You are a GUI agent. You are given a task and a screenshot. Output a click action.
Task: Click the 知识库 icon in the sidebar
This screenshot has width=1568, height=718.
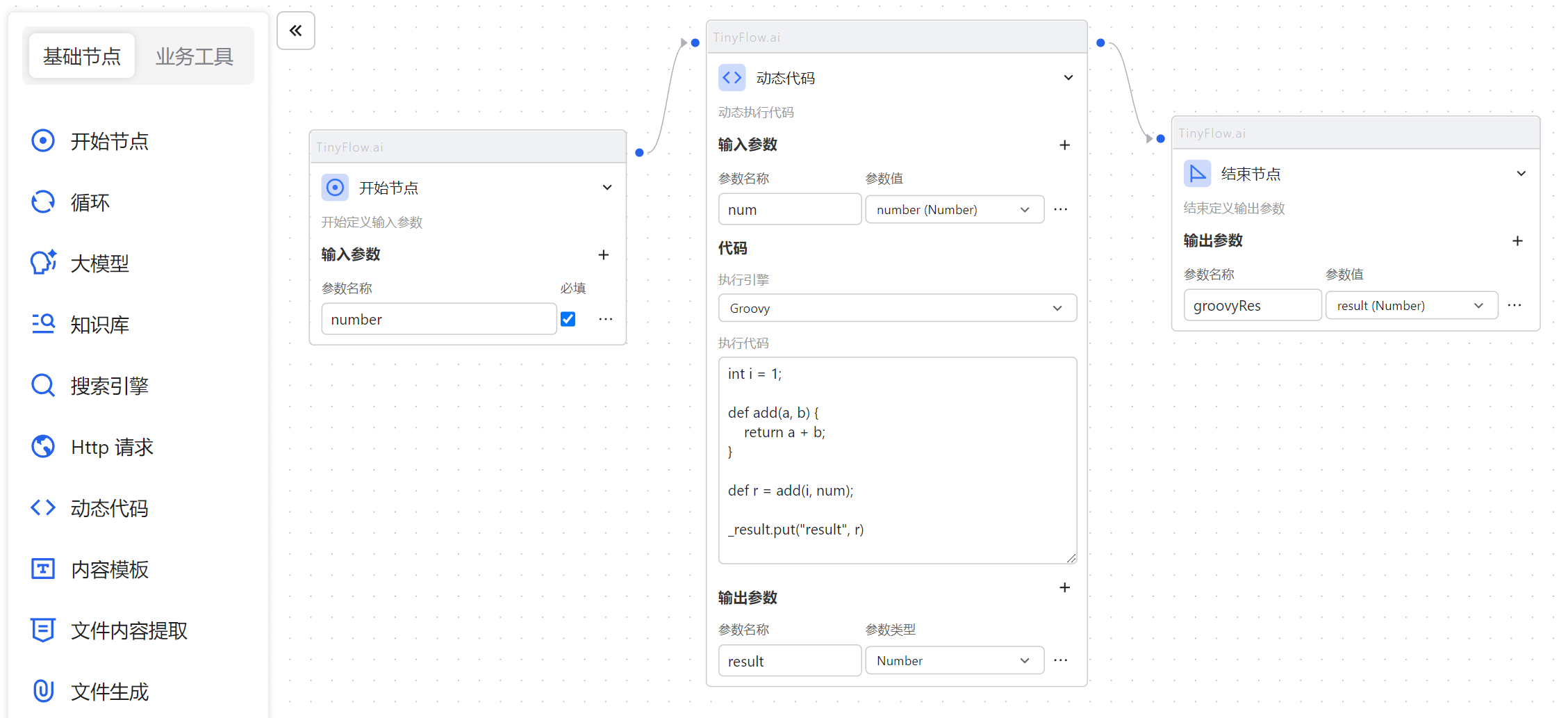coord(43,325)
